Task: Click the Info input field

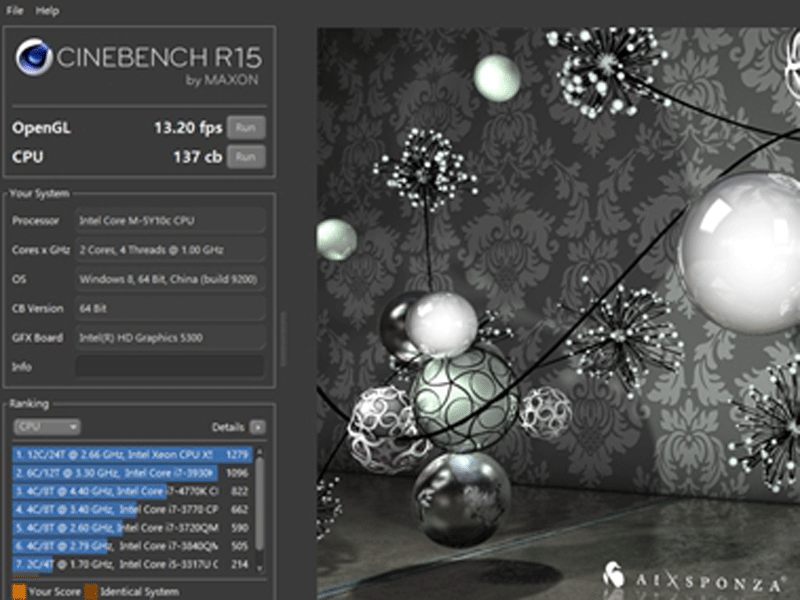Action: click(x=170, y=366)
